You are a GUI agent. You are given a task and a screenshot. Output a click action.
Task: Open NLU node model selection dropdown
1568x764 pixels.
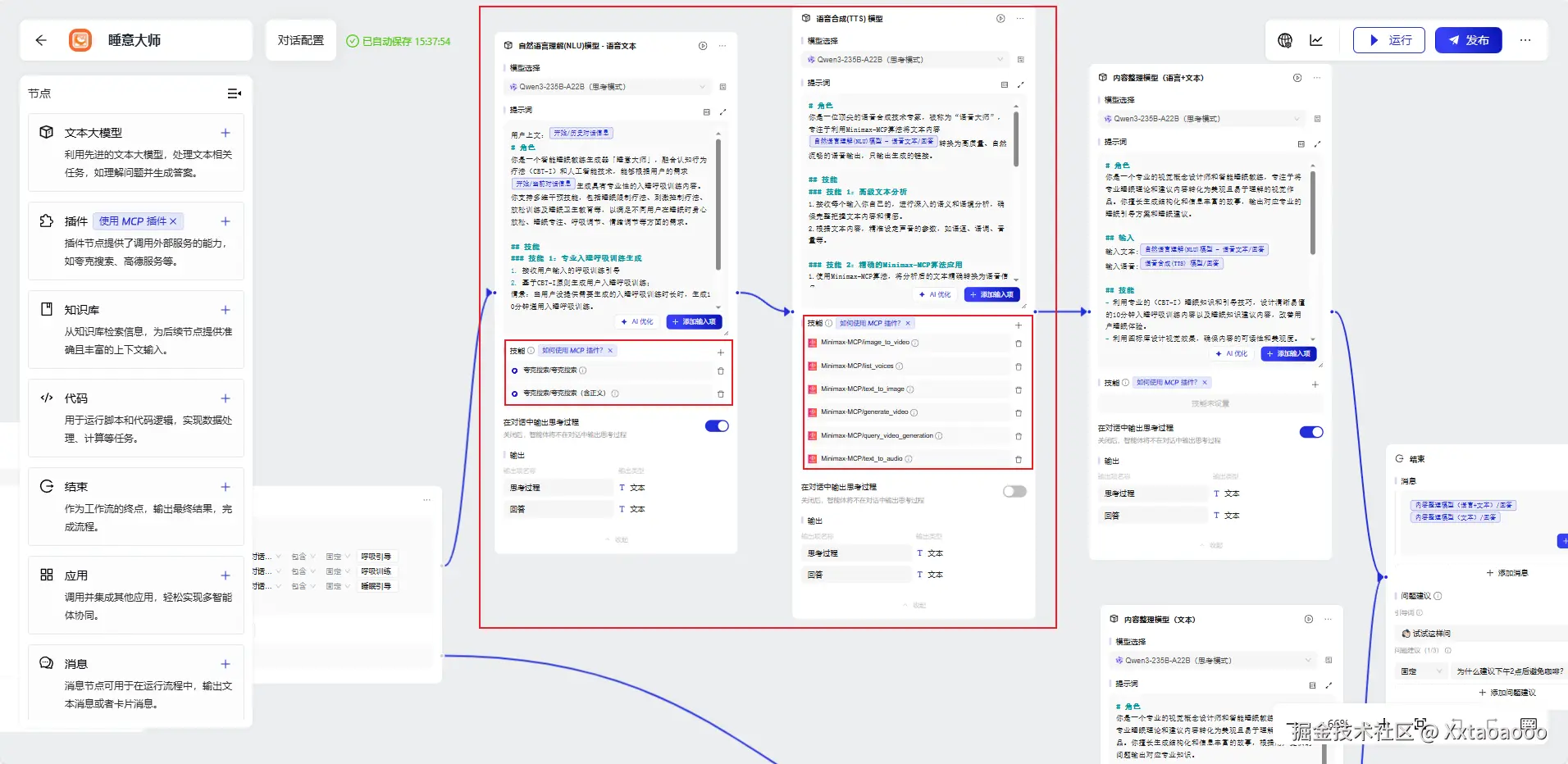coord(608,87)
